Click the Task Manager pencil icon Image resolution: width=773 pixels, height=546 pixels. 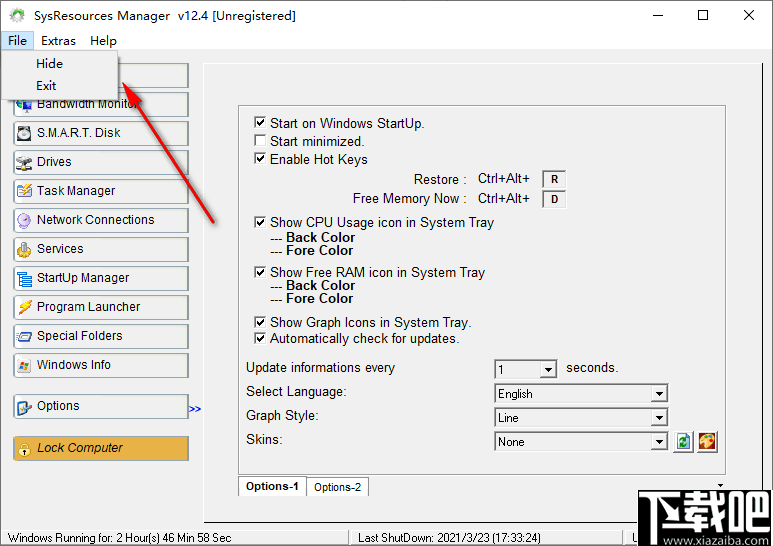click(24, 191)
